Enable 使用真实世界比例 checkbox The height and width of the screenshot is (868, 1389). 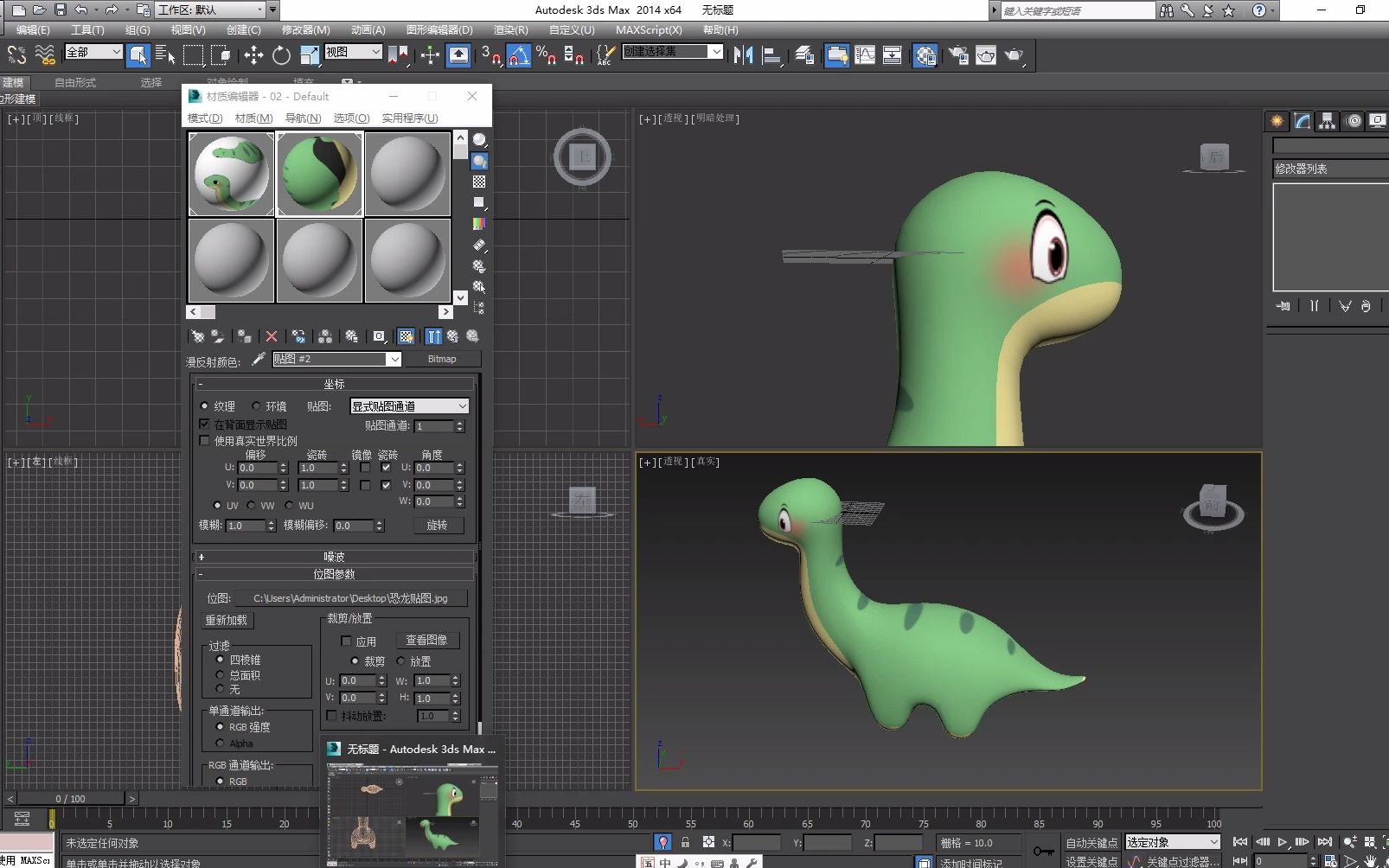coord(205,441)
